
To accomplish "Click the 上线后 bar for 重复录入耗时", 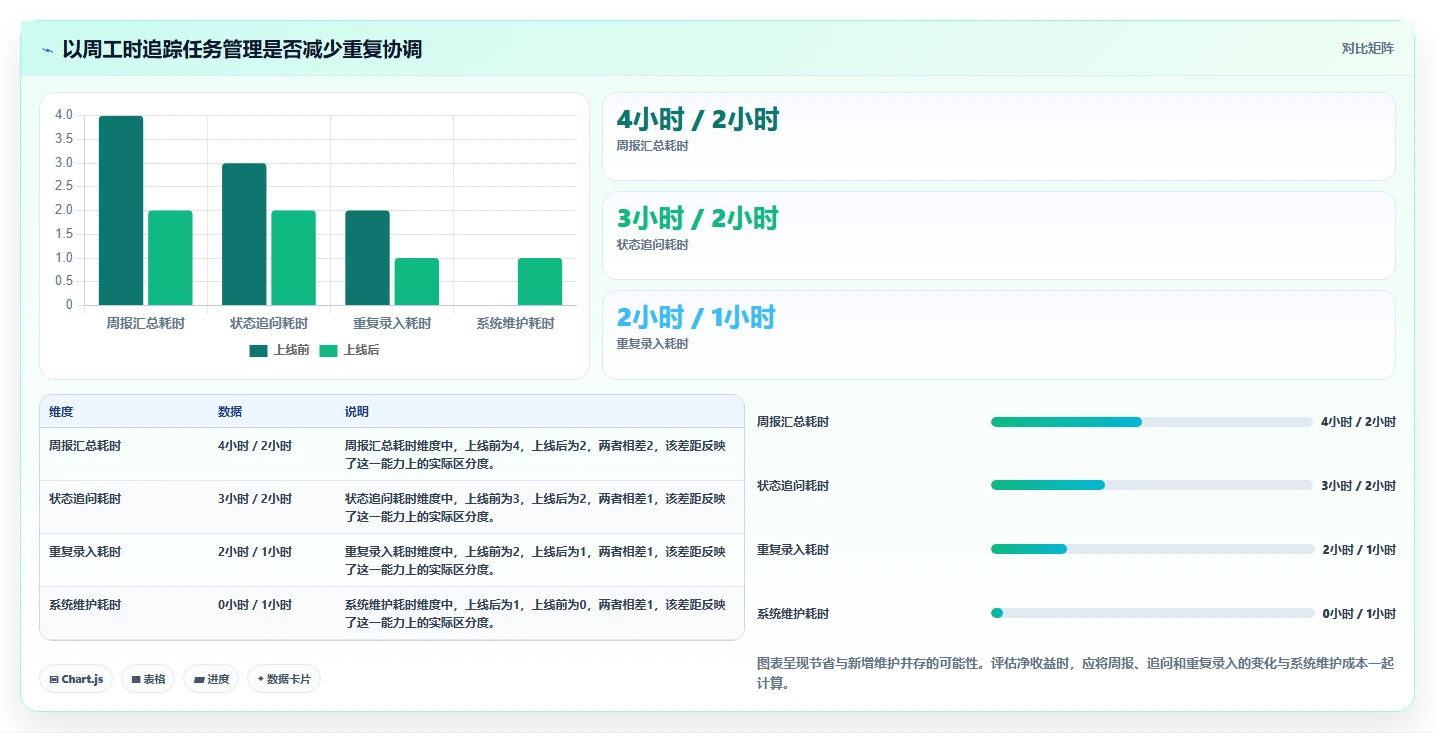I will [x=416, y=281].
